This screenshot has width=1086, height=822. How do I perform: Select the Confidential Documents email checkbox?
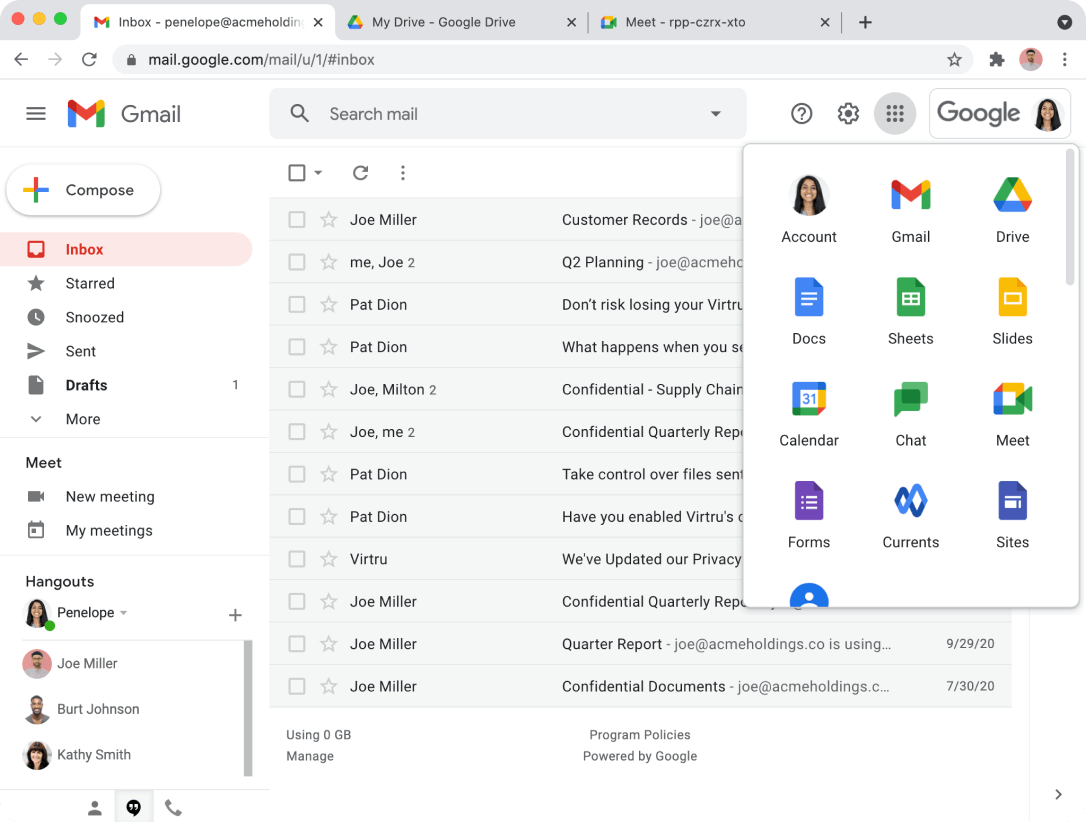pyautogui.click(x=297, y=686)
